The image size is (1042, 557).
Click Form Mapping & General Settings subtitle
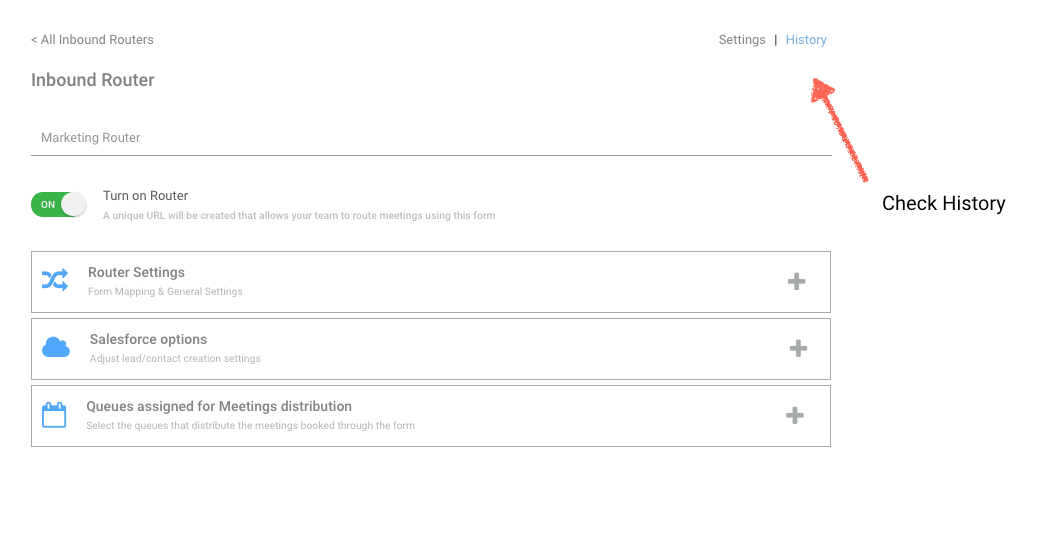coord(165,292)
